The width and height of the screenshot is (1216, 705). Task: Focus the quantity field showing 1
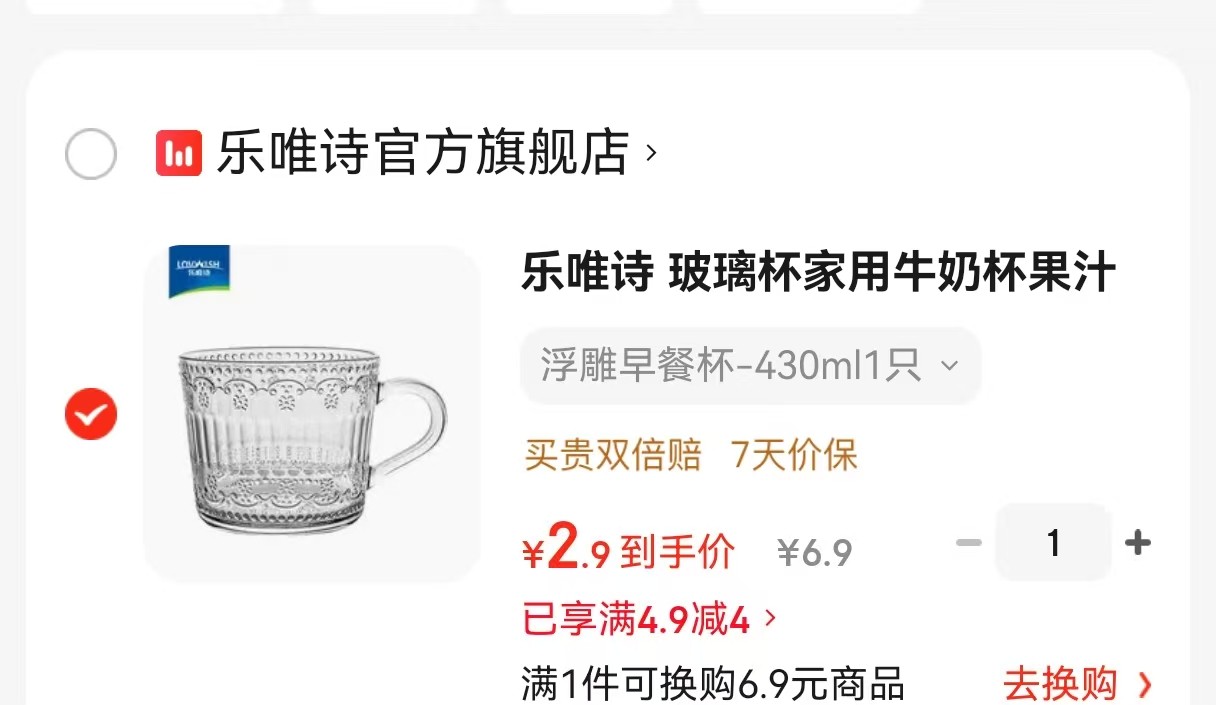(x=1053, y=543)
